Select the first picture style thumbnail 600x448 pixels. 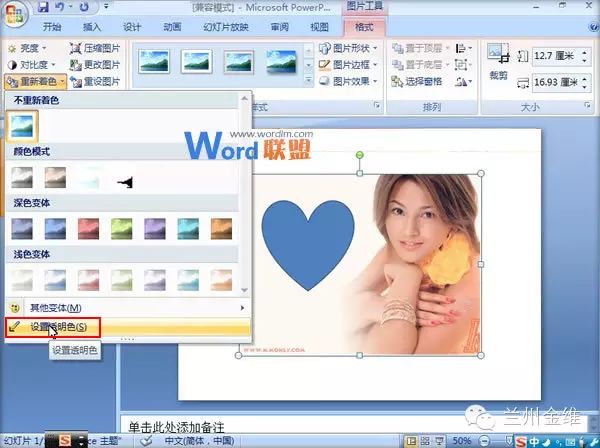[154, 61]
